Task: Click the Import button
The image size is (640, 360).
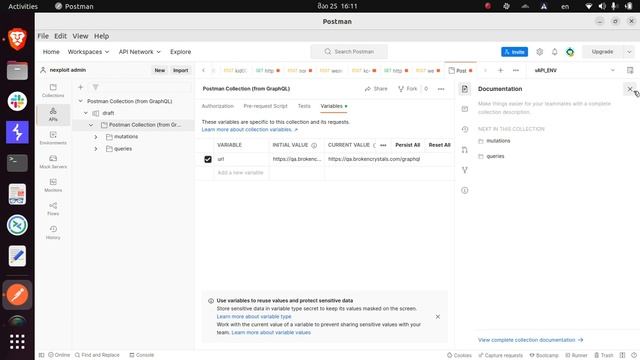Action: tap(180, 70)
